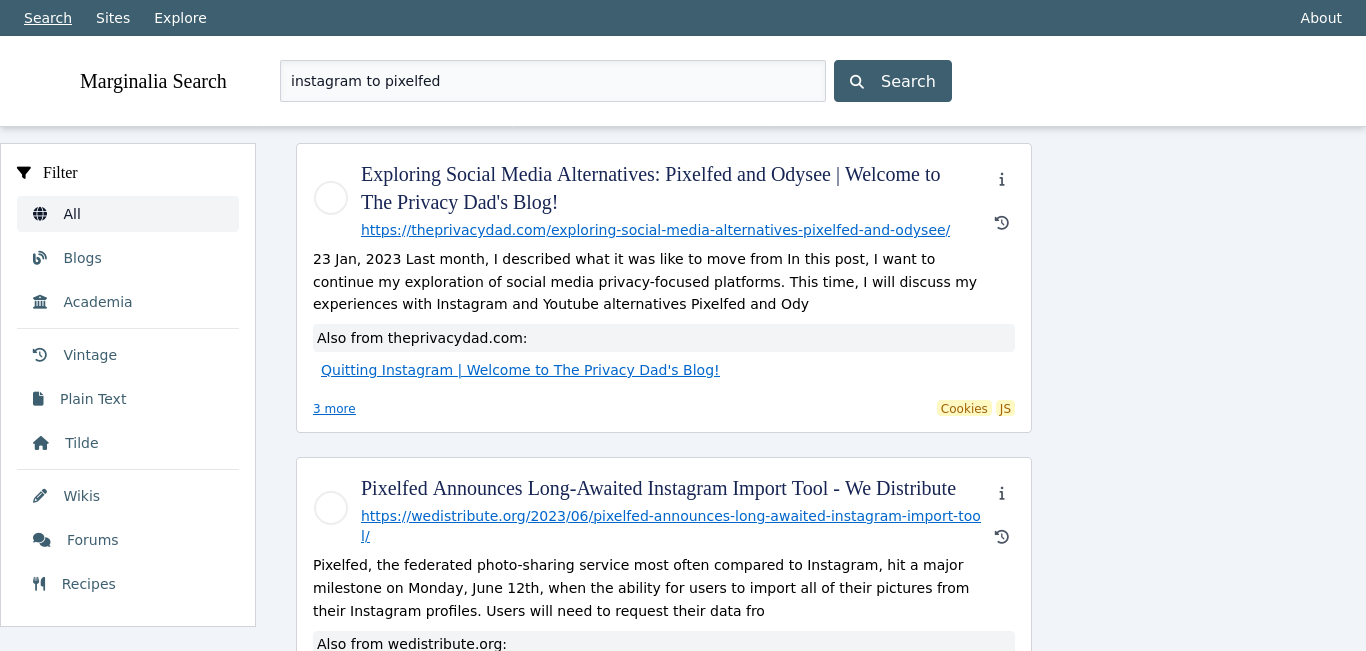Open history icon for Privacy Dad result

tap(1002, 223)
